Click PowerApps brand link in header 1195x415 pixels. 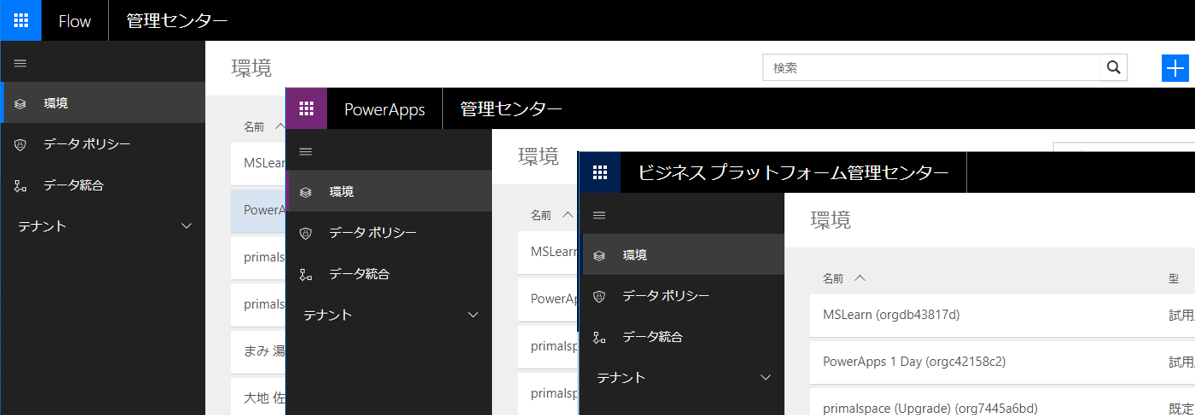click(x=384, y=109)
